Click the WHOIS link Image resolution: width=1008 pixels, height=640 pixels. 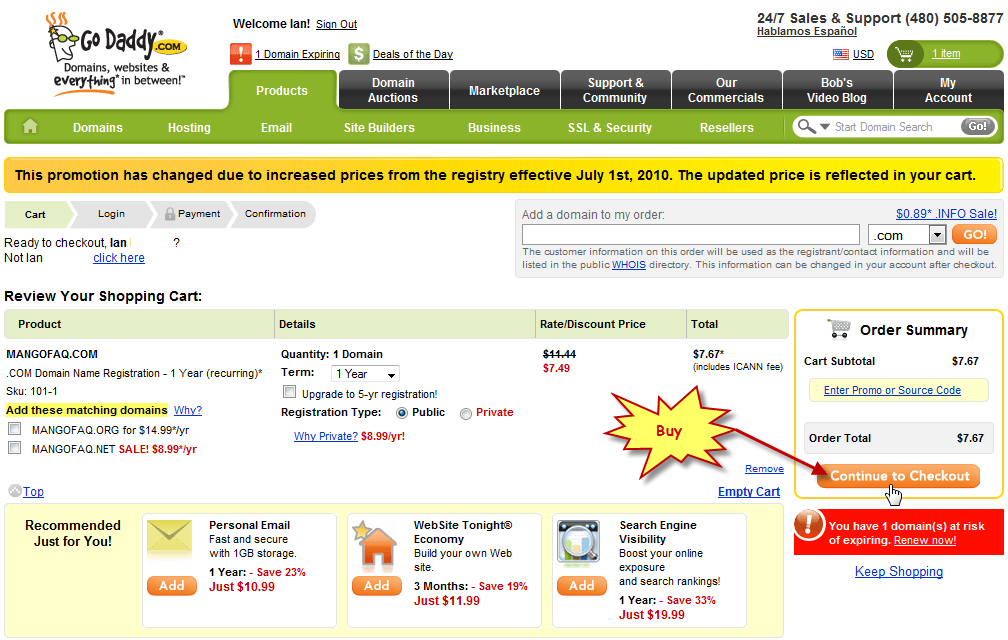tap(629, 265)
